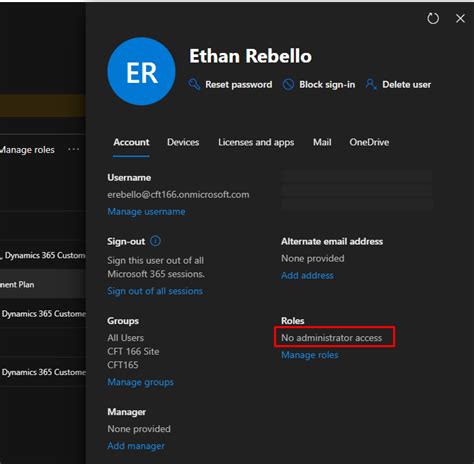Screen dimensions: 474x464
Task: Click the Reset password button
Action: [x=231, y=85]
